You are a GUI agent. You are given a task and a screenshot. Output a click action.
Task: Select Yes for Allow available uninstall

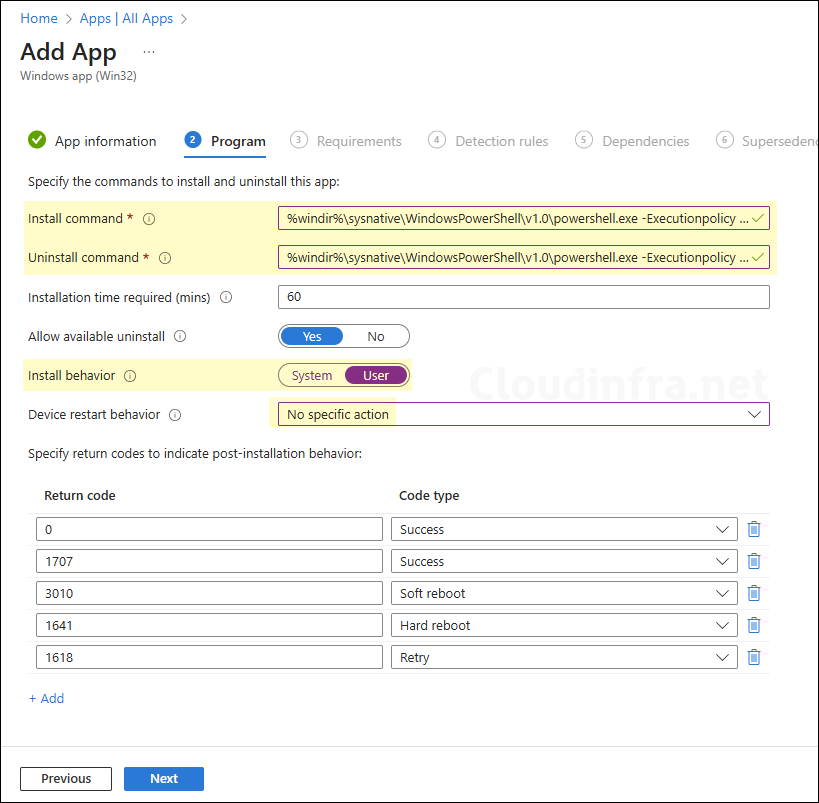coord(311,336)
